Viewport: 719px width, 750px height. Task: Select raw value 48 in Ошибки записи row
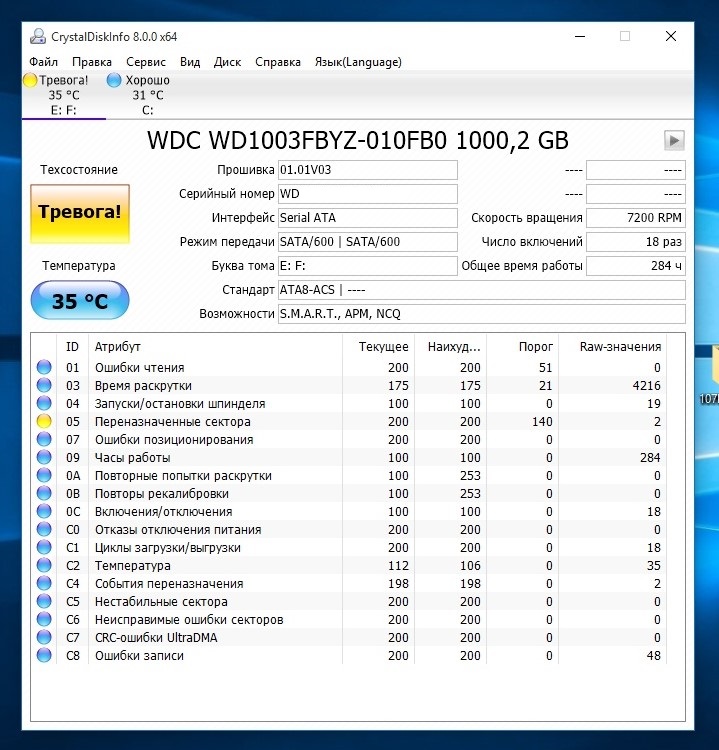click(653, 656)
